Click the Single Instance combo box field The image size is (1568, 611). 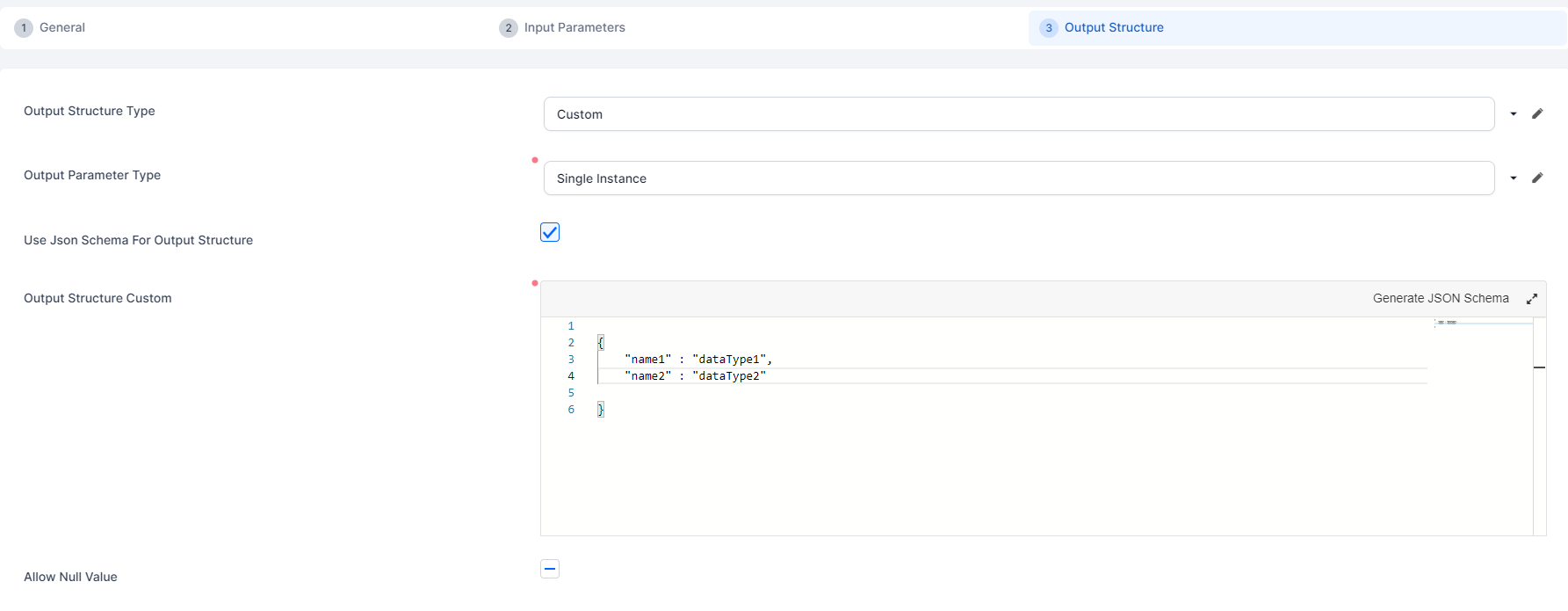click(1018, 178)
